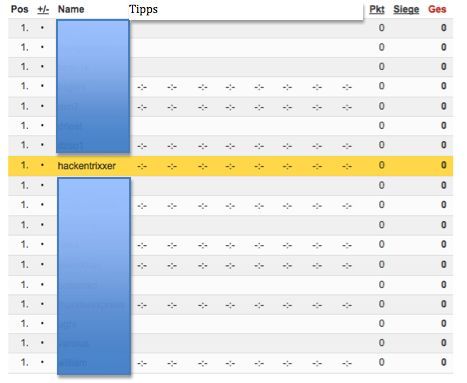Click the Pos column header

(20, 9)
